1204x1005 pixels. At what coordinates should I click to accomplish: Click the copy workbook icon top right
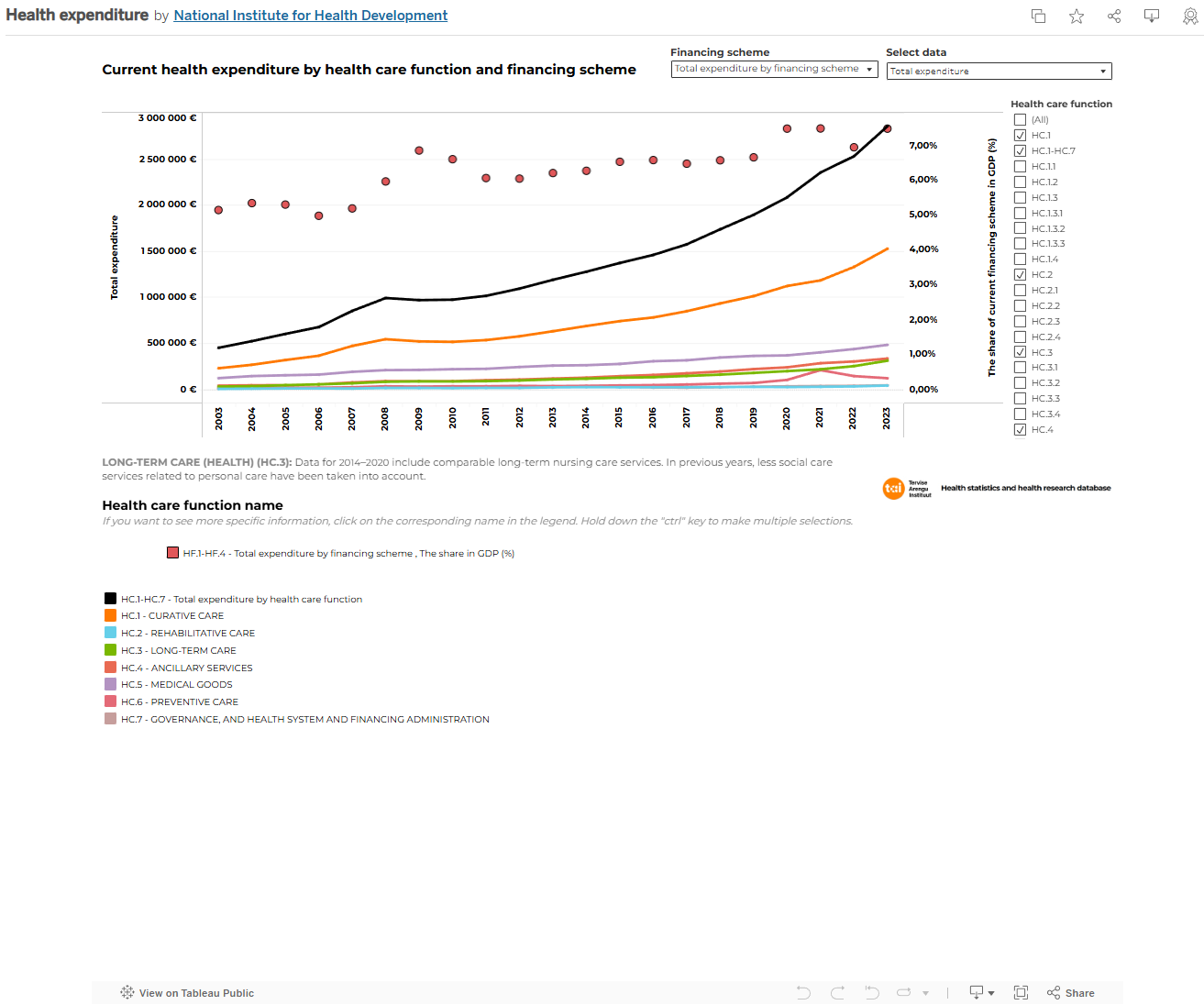[1038, 16]
